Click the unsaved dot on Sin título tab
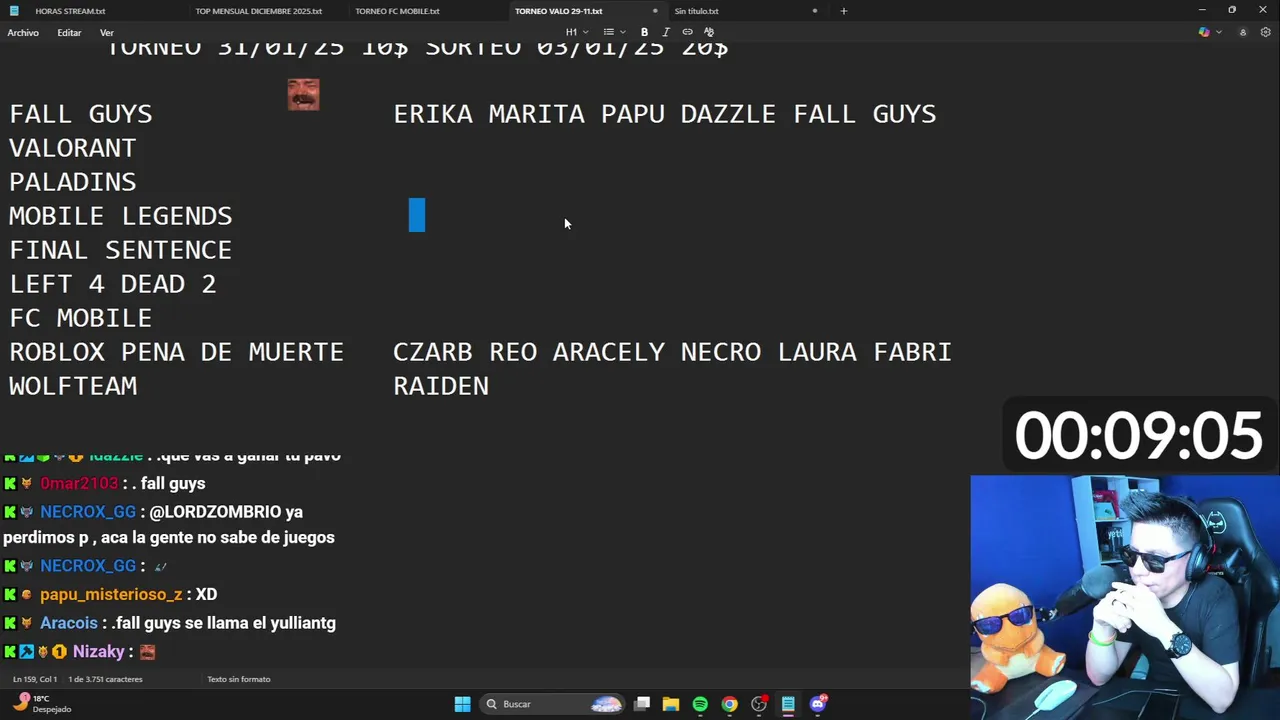Screen dimensions: 1280x720 click(815, 11)
